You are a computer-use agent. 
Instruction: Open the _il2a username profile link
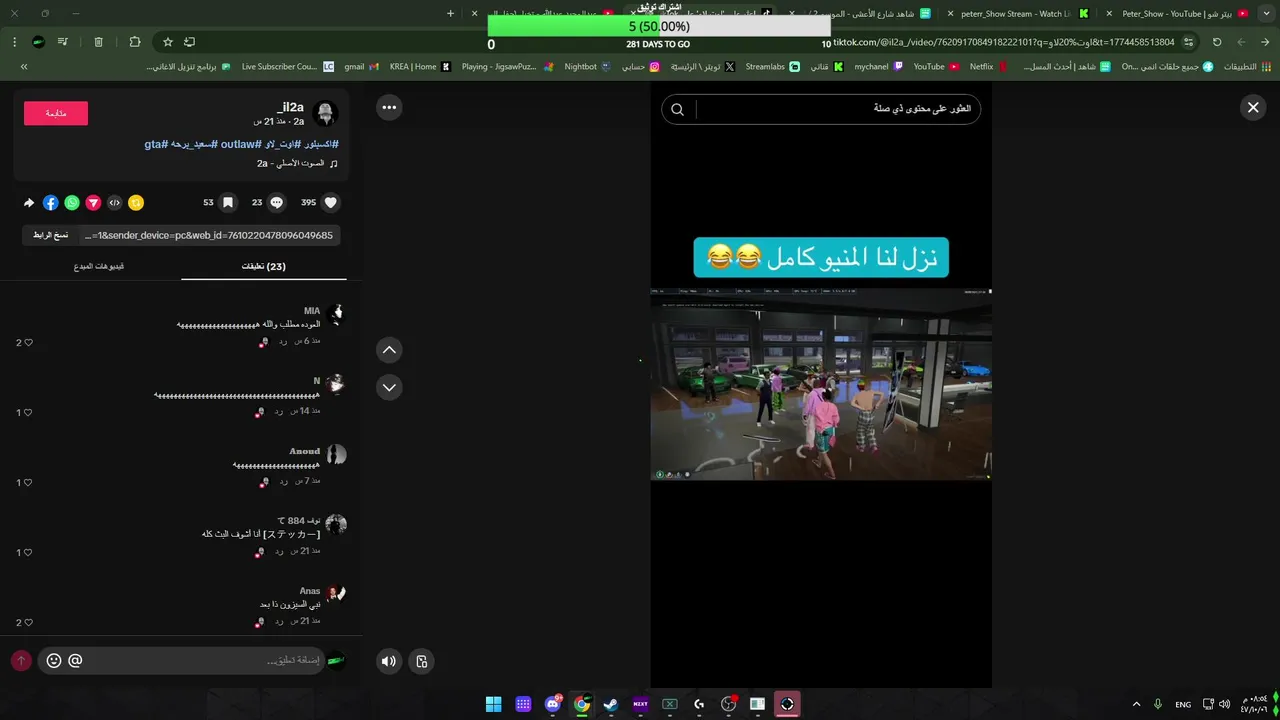click(x=291, y=107)
